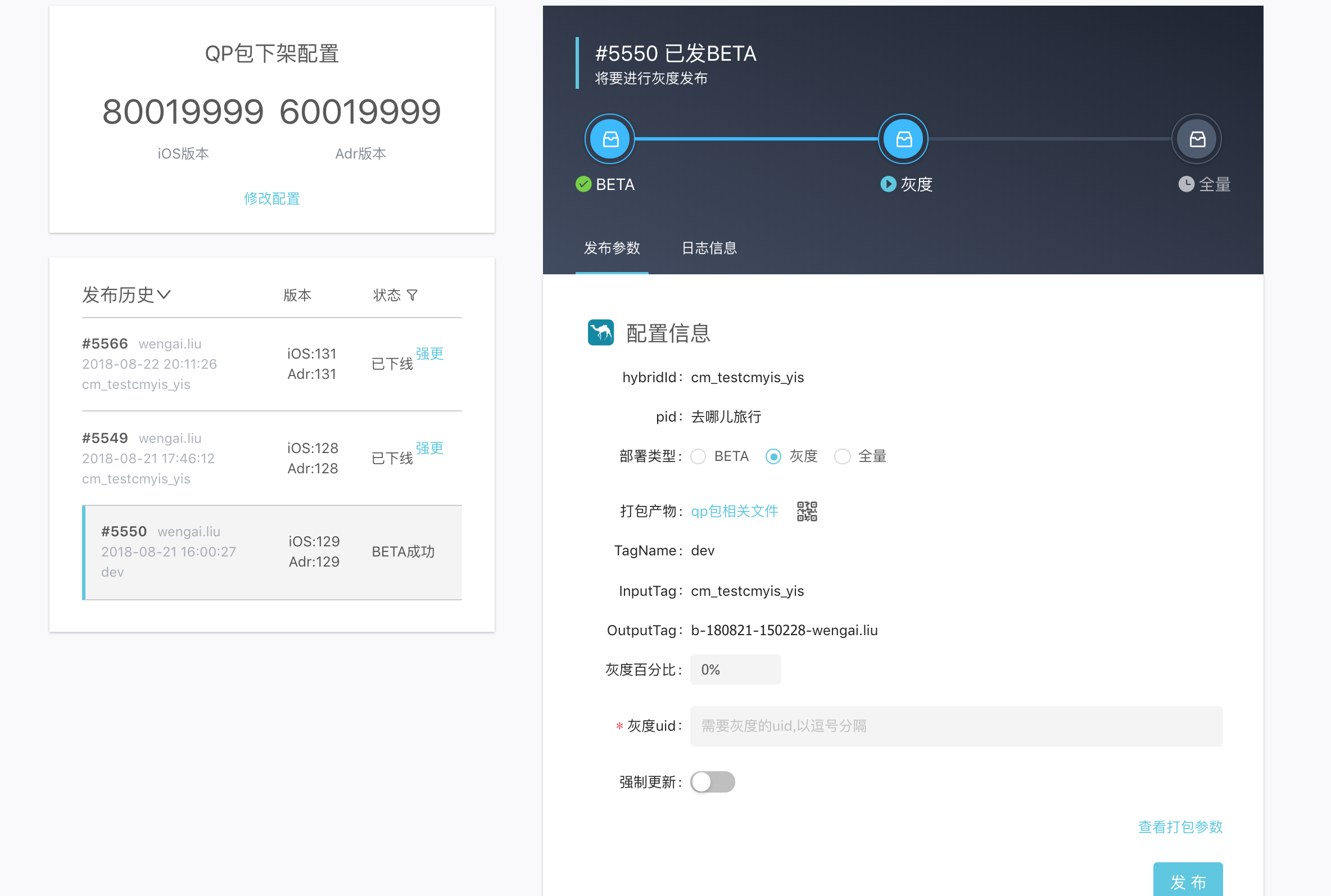
Task: Click the 查看打包参数 link
Action: [x=1180, y=827]
